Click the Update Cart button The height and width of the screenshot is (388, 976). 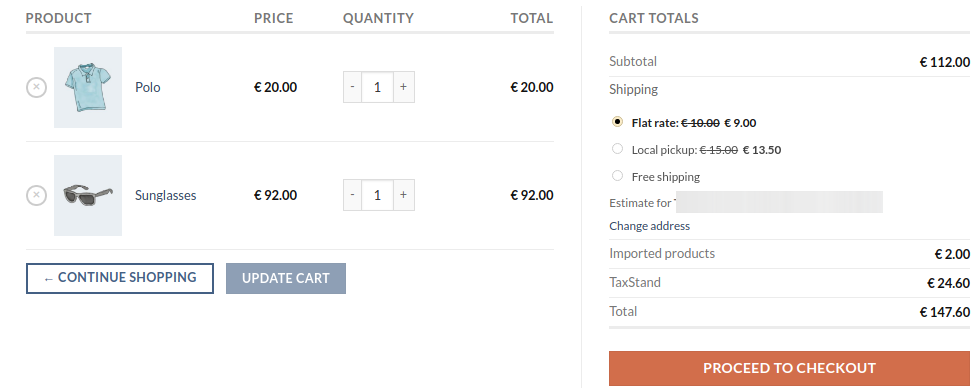coord(286,278)
